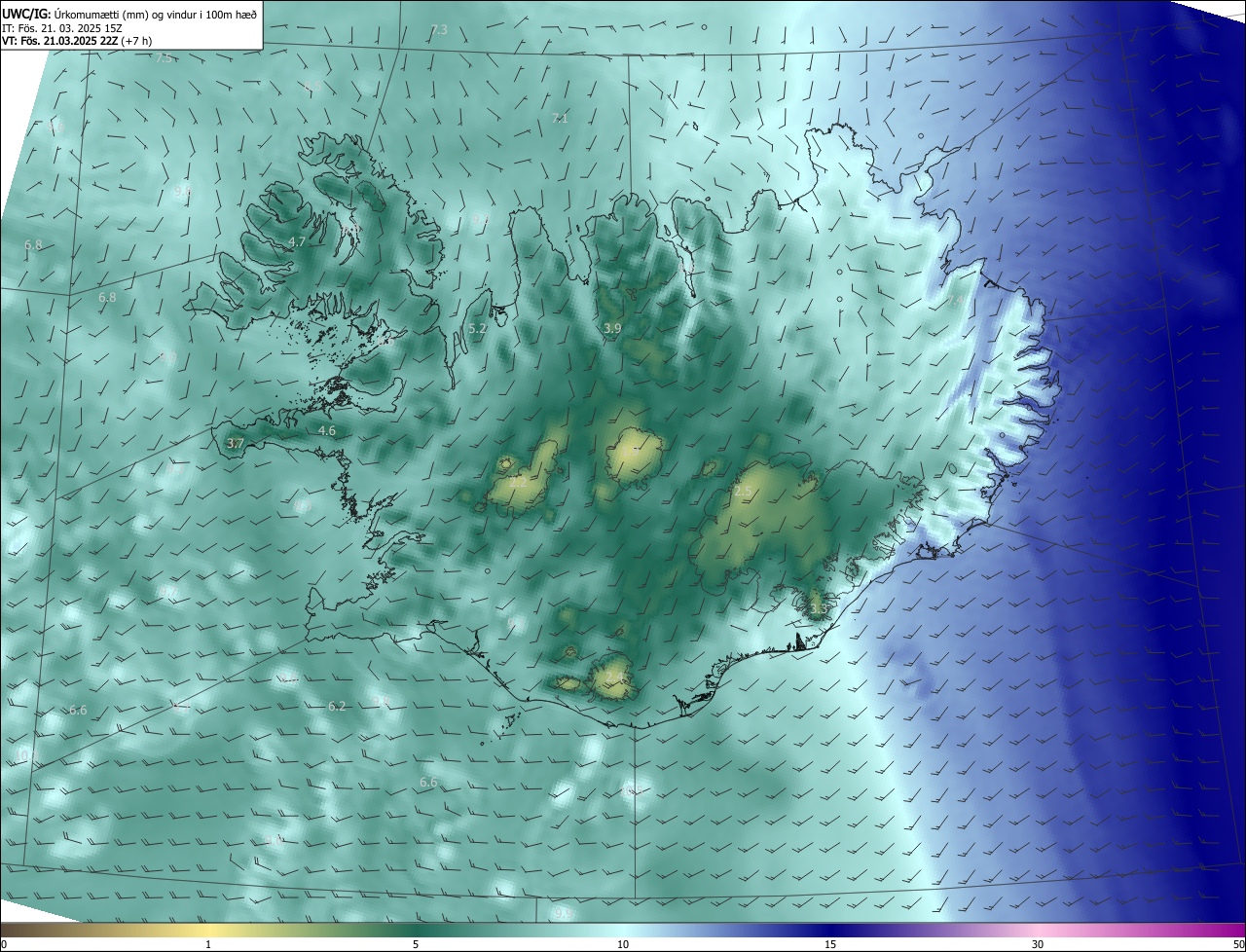Image resolution: width=1246 pixels, height=952 pixels.
Task: Click the 4.6 value label
Action: [x=327, y=430]
